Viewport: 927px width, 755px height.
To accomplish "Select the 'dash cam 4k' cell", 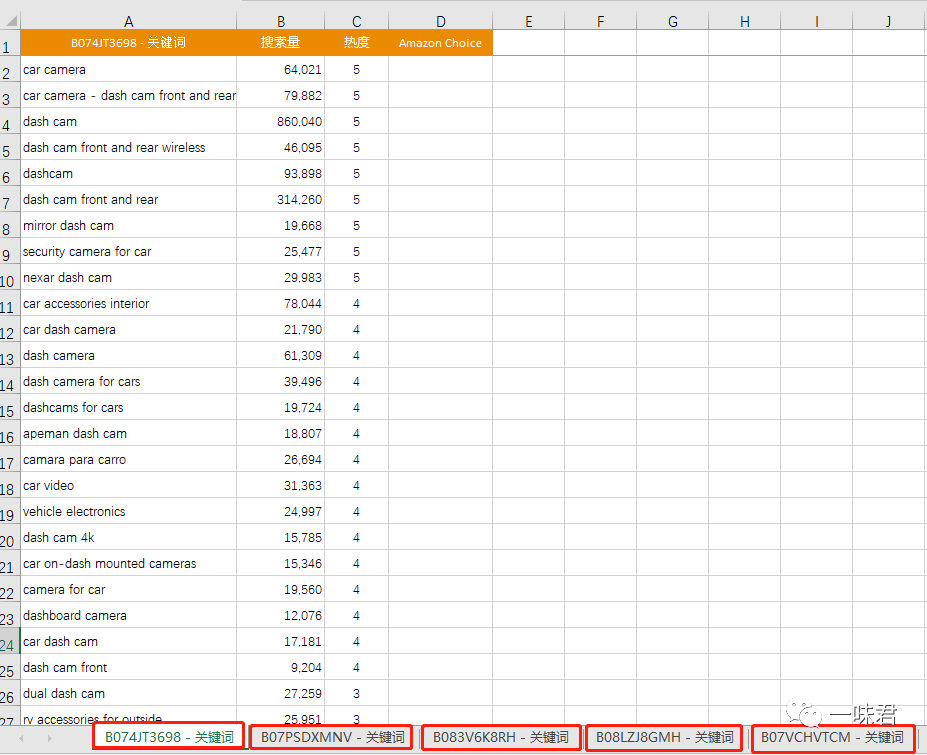I will 128,537.
